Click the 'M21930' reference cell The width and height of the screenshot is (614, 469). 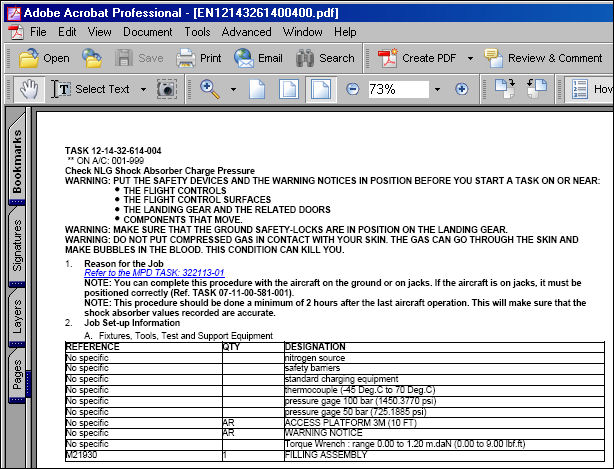tap(144, 455)
